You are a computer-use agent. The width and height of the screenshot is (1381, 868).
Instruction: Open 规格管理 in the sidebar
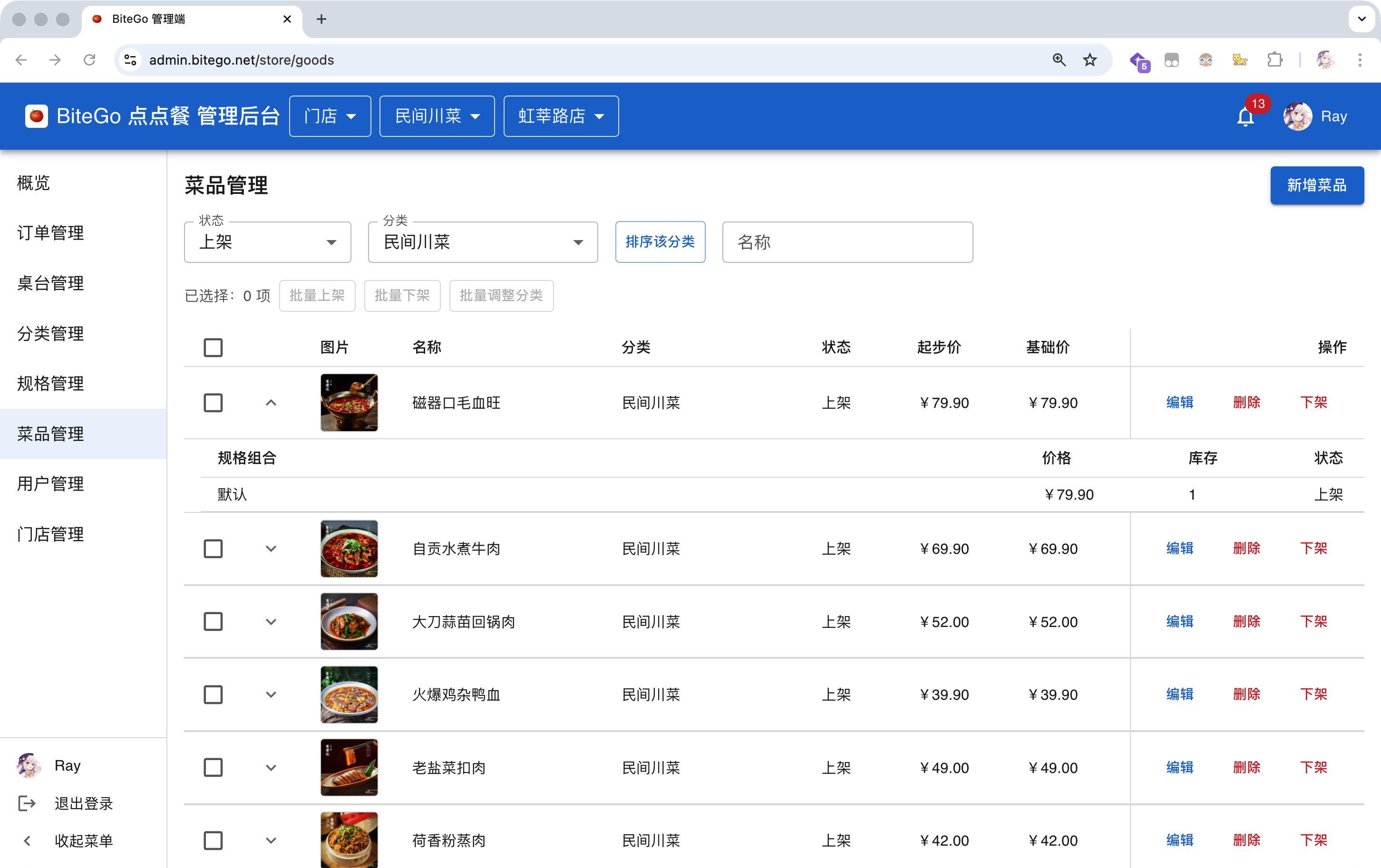tap(83, 384)
